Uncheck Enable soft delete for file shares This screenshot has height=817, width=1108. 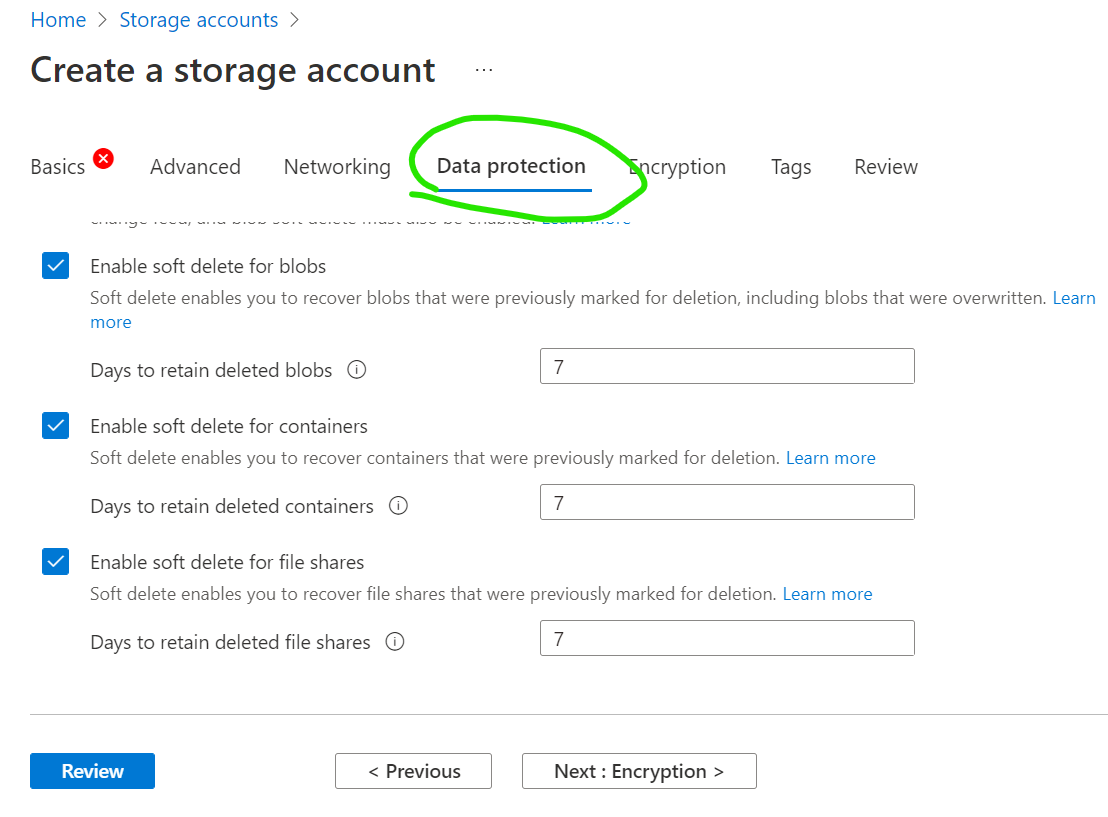[x=55, y=562]
